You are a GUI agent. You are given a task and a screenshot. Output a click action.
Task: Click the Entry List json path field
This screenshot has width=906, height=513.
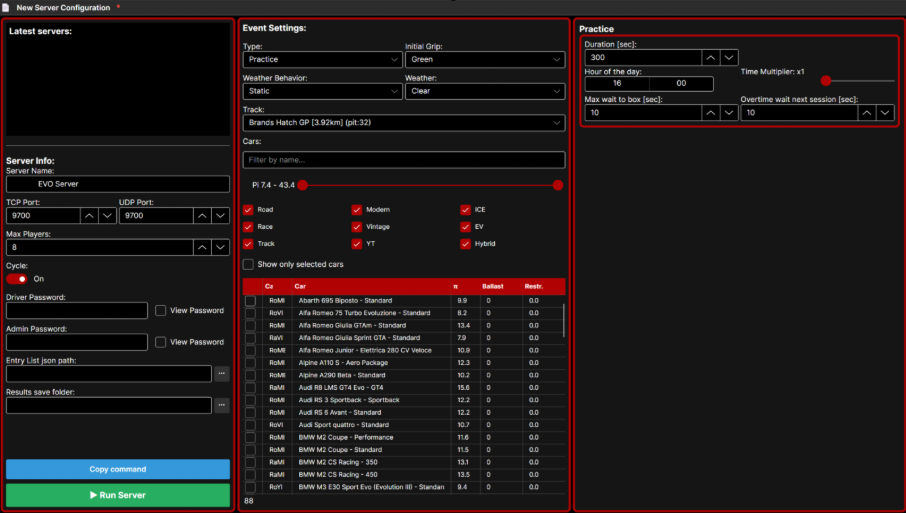point(109,374)
